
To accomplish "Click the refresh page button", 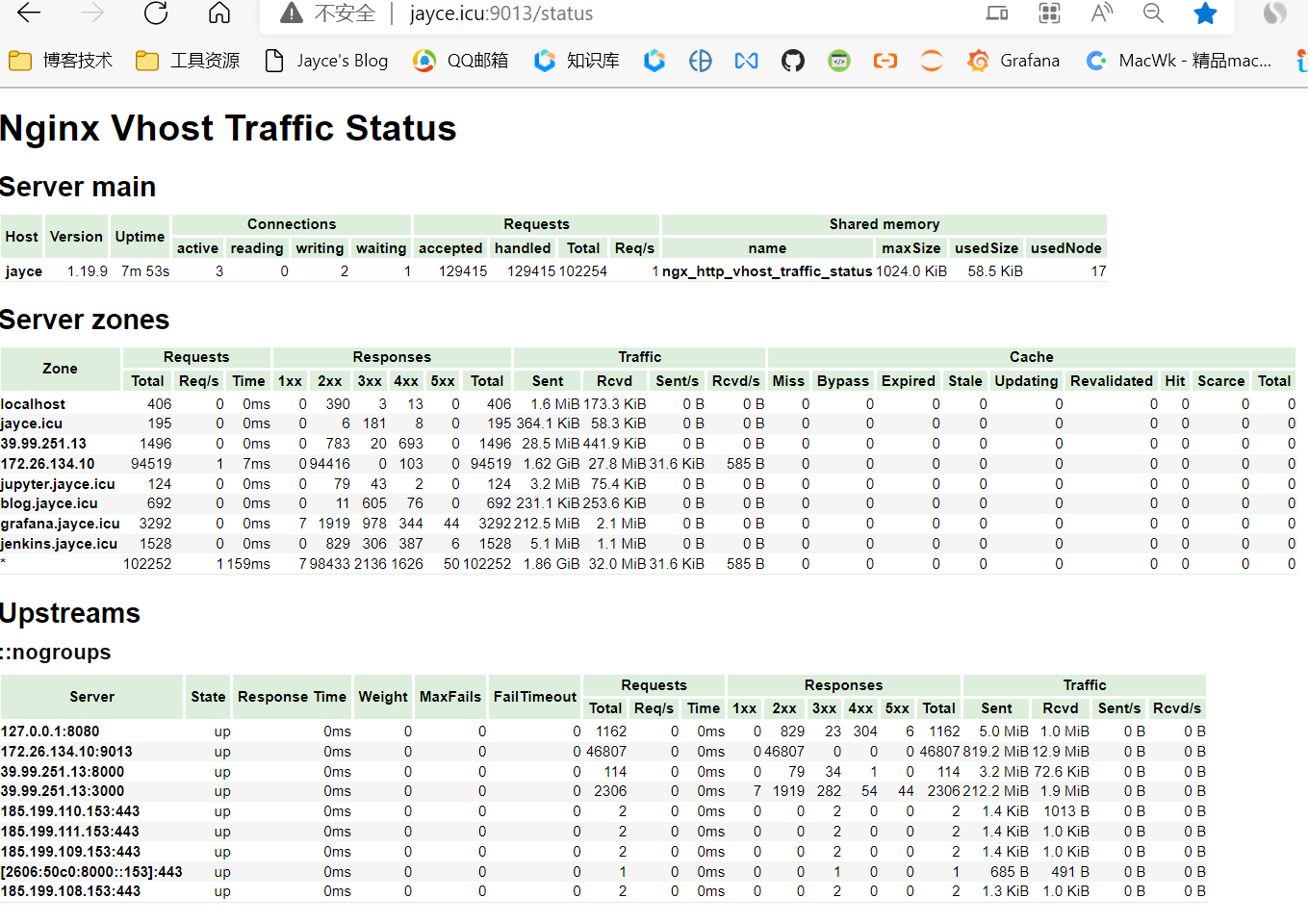I will pos(156,13).
